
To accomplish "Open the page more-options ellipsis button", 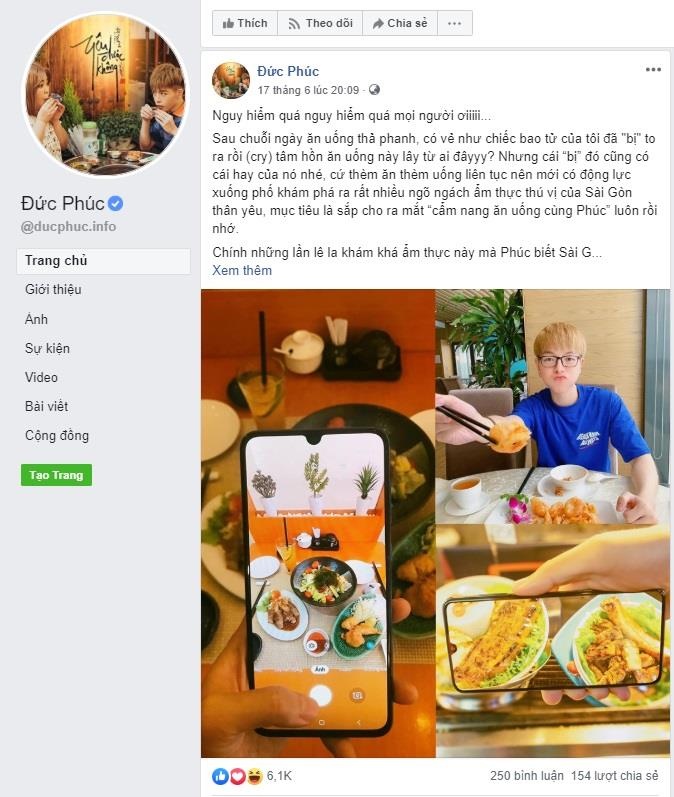I will tap(454, 23).
